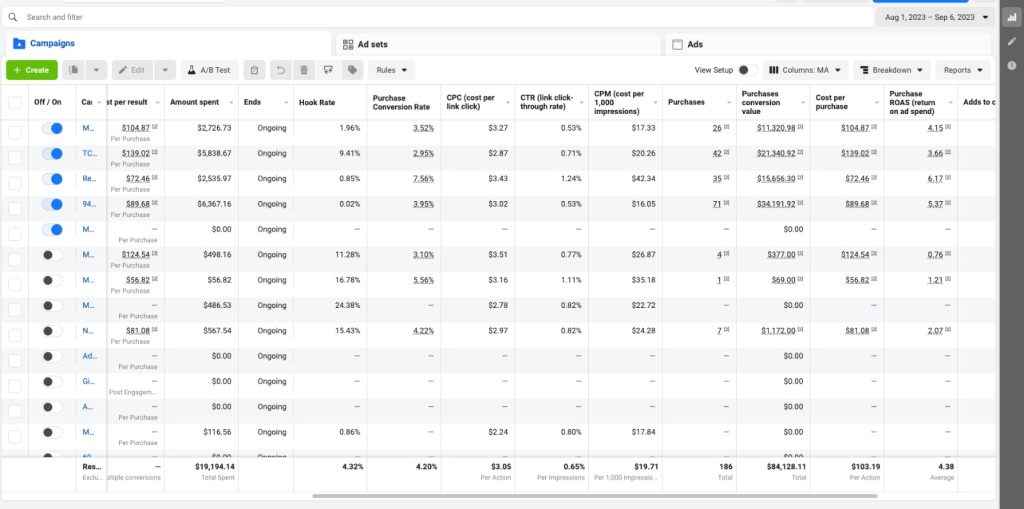1024x509 pixels.
Task: Open the clock history icon in sidebar
Action: tap(1012, 65)
